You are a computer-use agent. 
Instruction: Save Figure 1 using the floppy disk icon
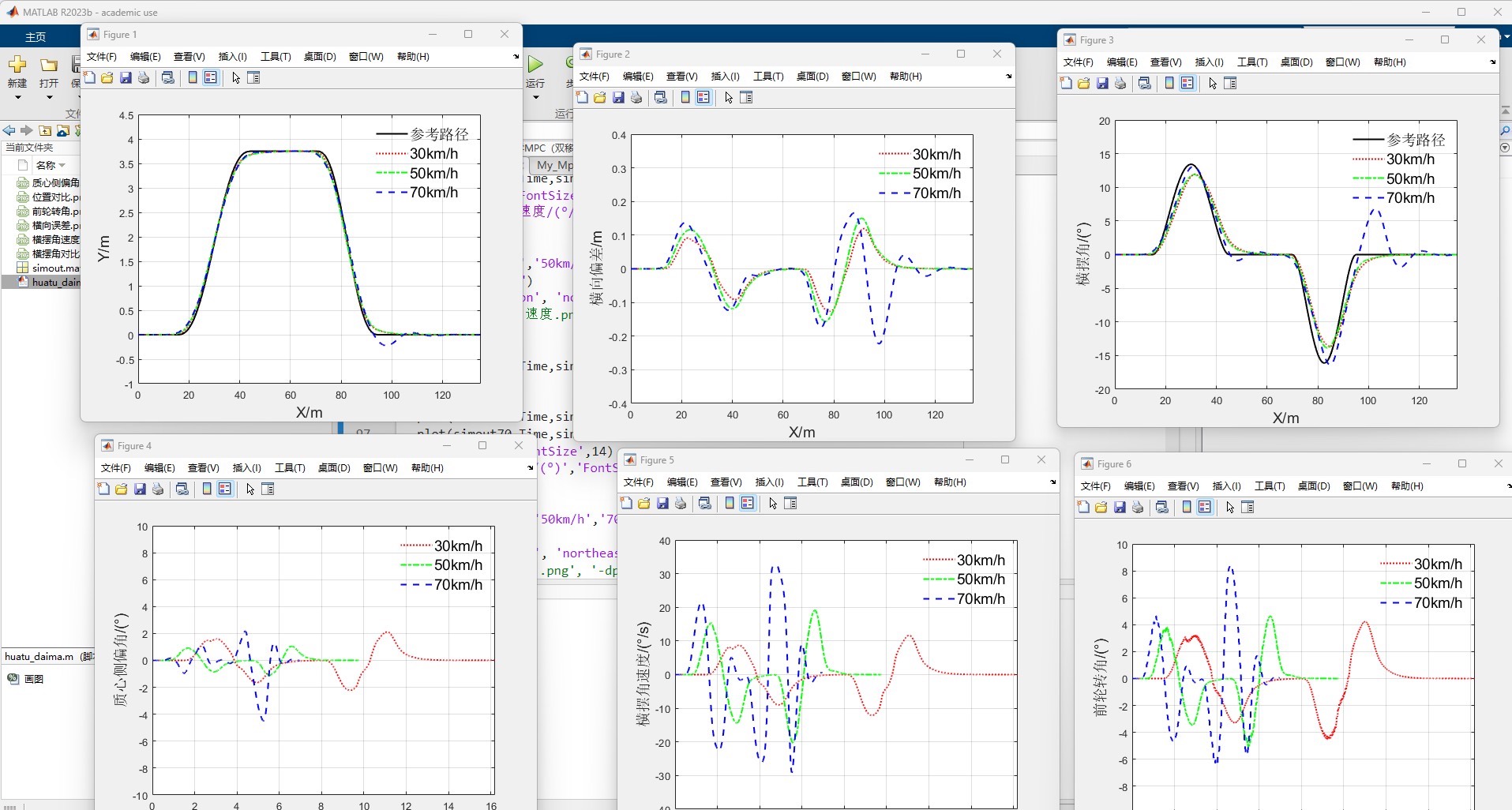tap(126, 77)
